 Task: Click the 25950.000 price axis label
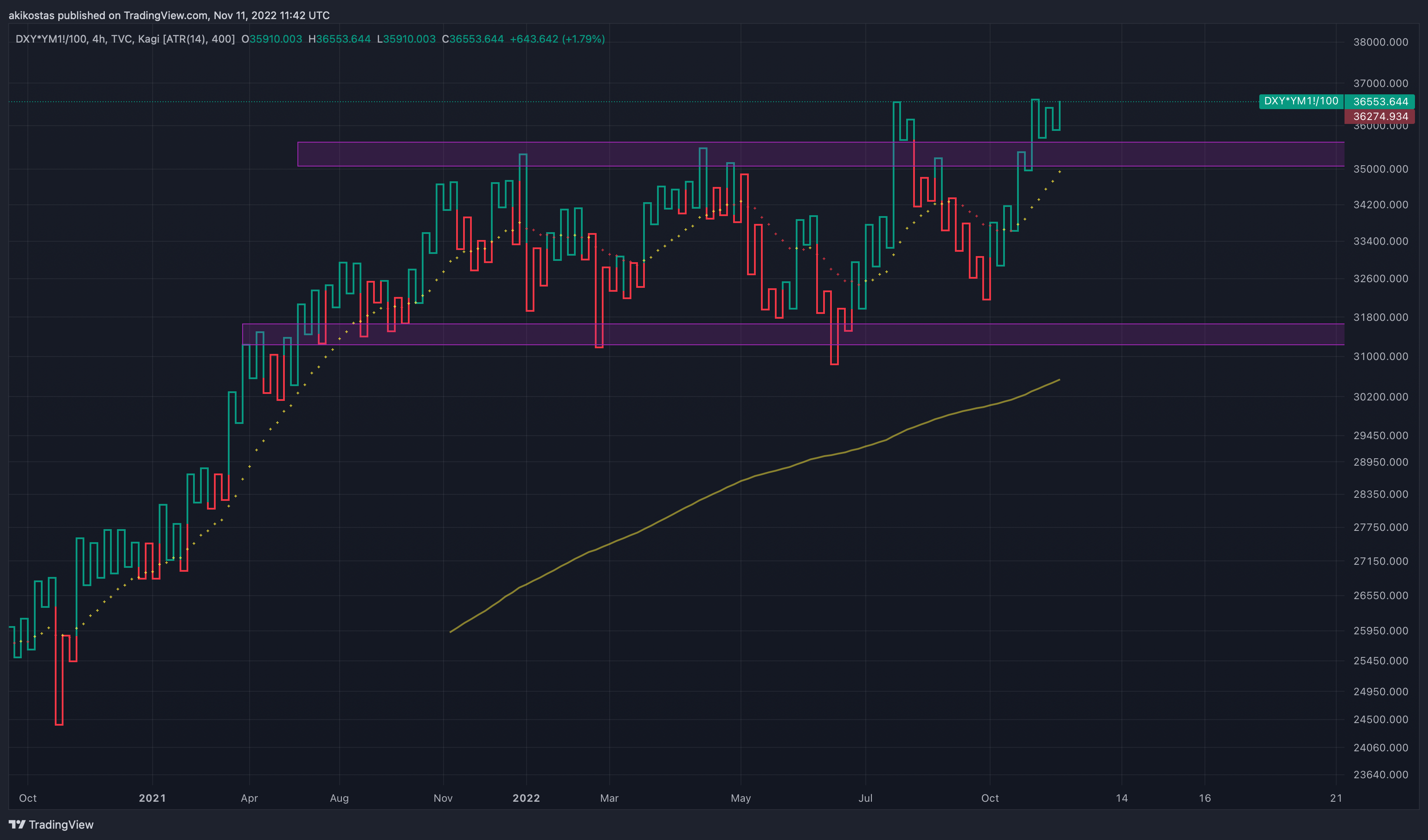(1381, 631)
